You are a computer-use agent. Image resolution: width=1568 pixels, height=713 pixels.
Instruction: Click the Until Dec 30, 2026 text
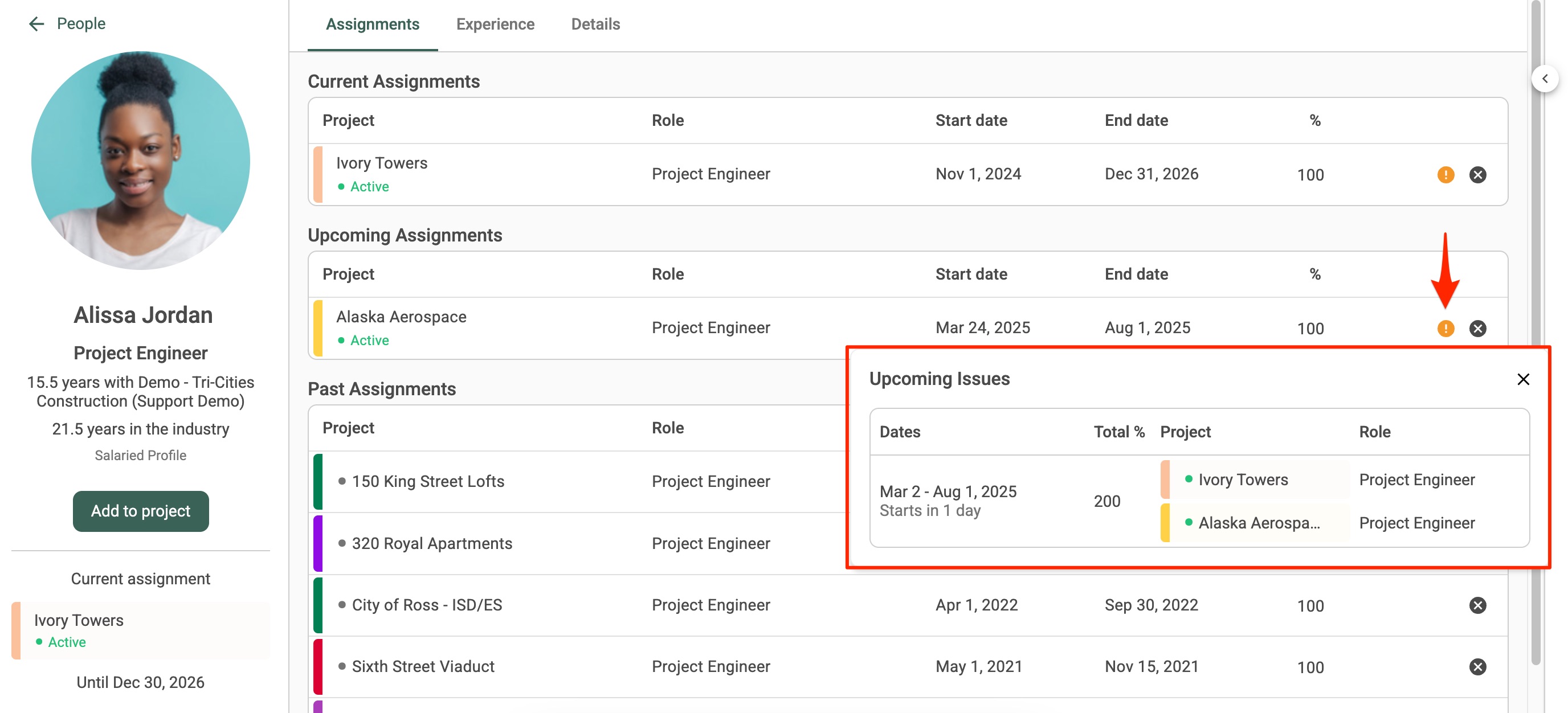pos(141,682)
